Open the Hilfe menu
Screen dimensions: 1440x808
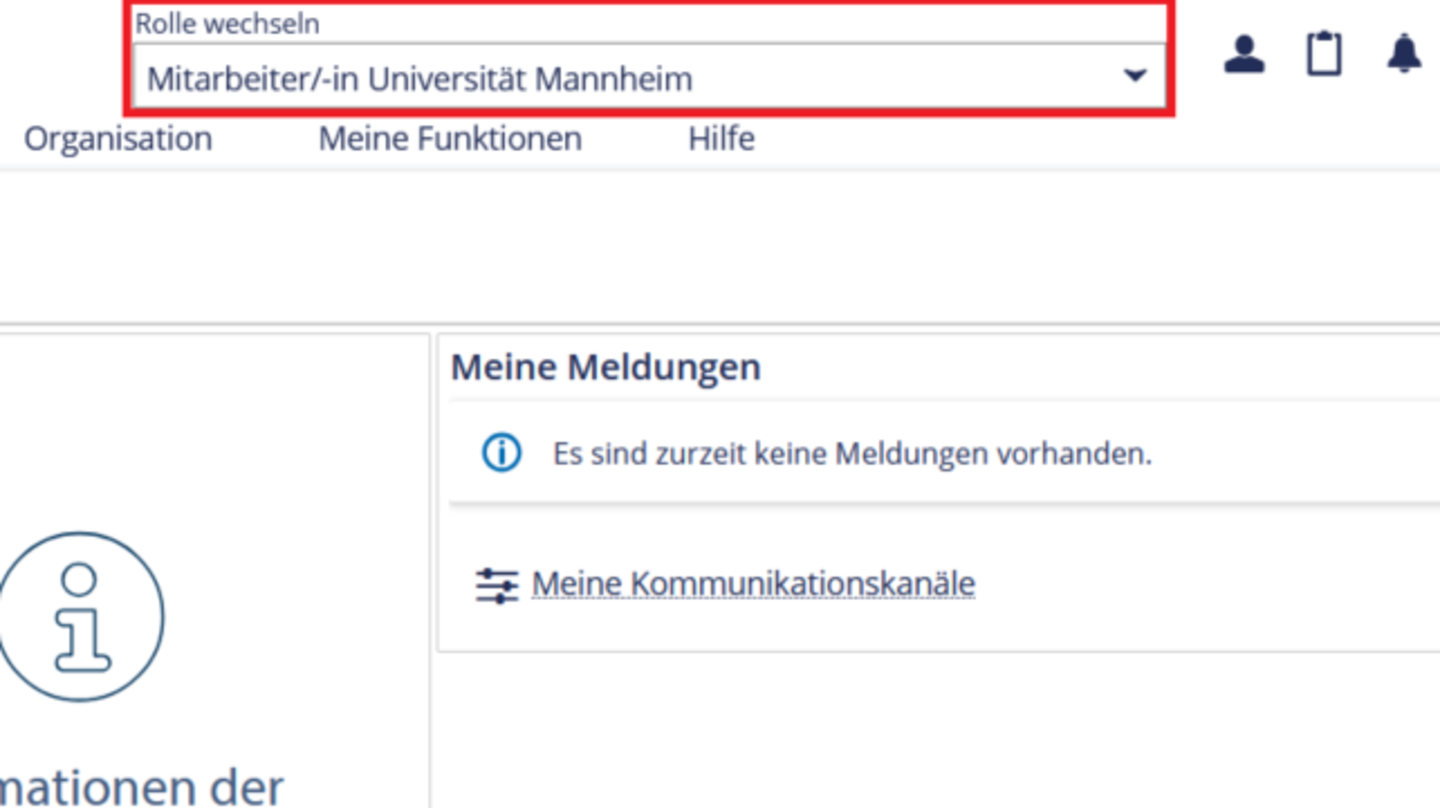(x=721, y=138)
